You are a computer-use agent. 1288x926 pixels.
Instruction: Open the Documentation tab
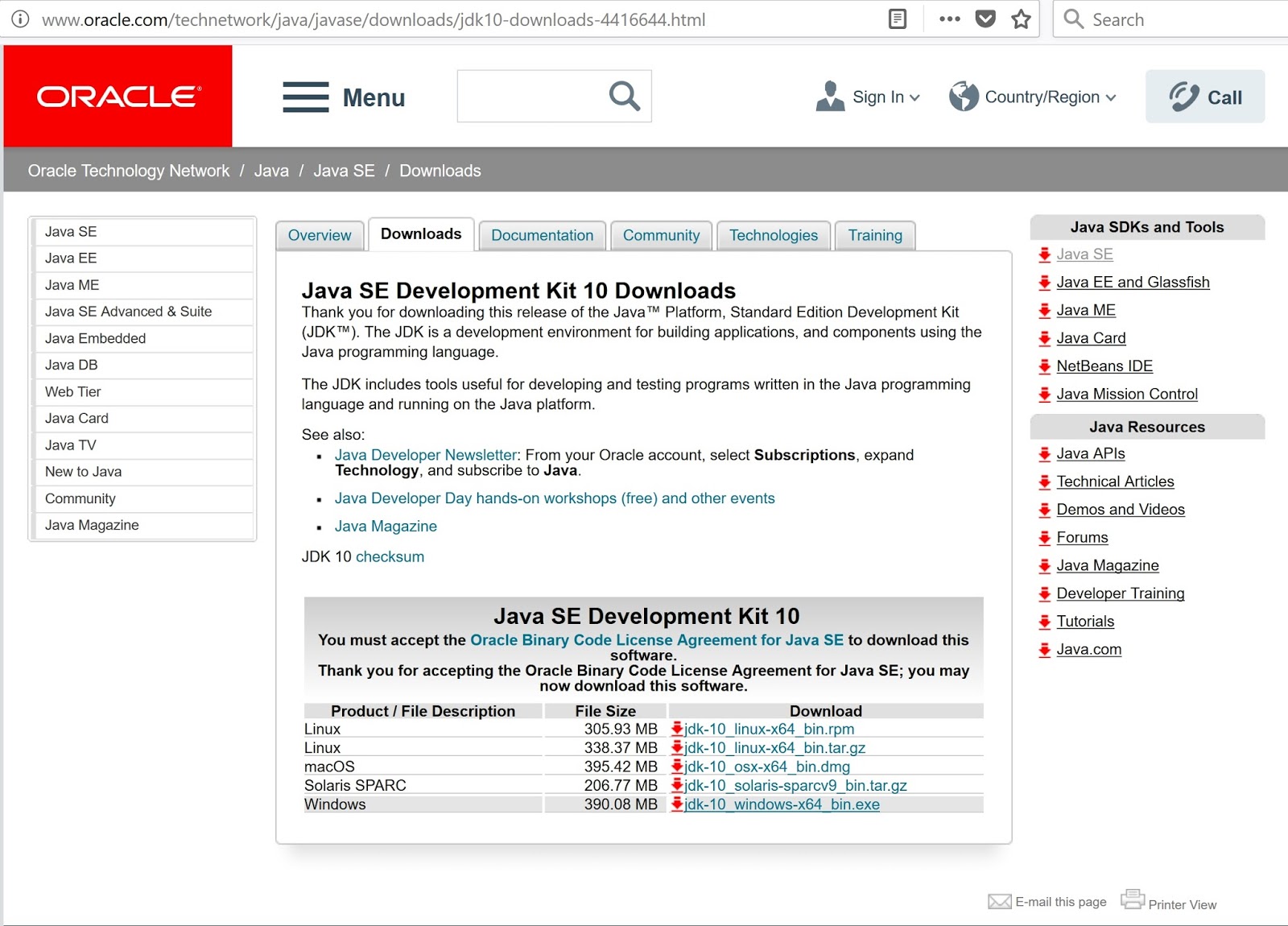543,235
